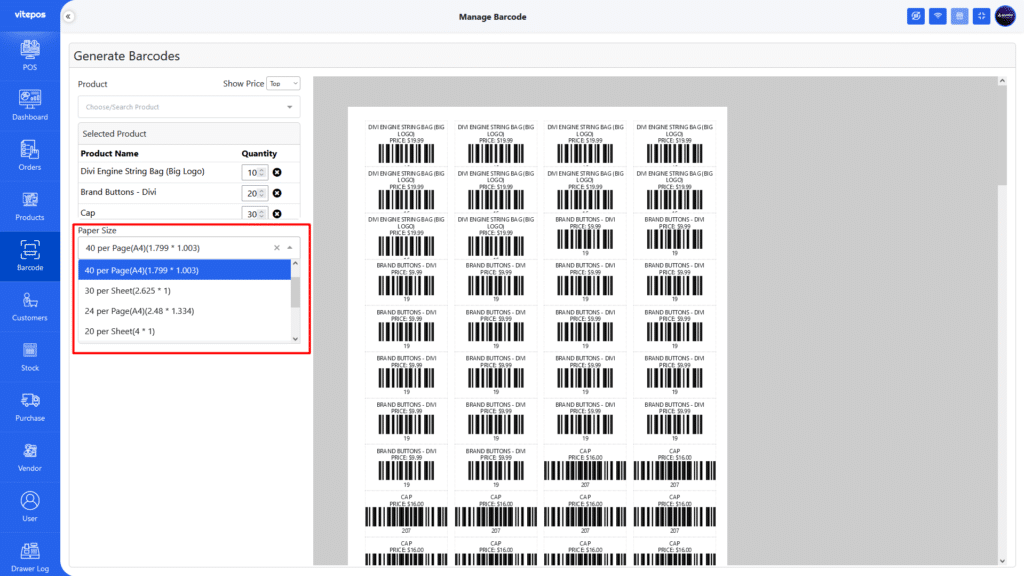Adjust quantity stepper for Divi Engine String Bag
1024x576 pixels.
(262, 172)
